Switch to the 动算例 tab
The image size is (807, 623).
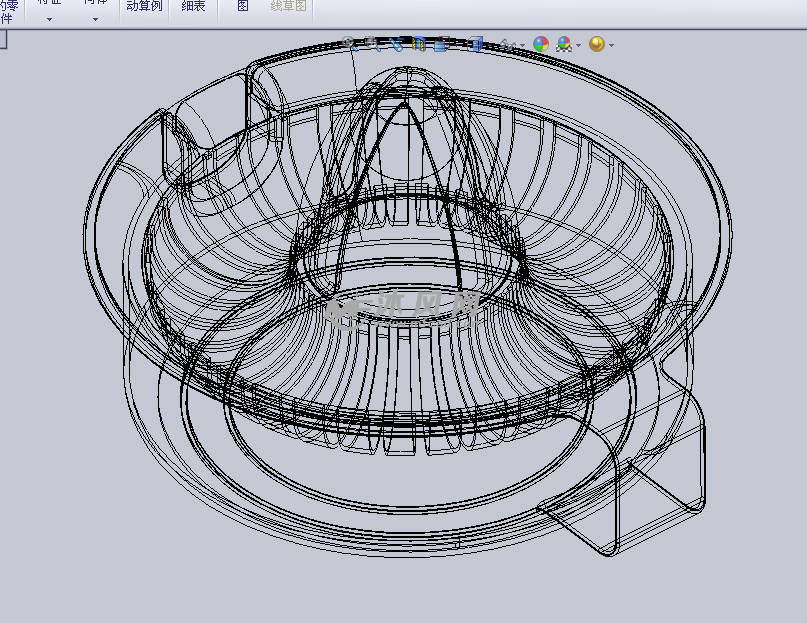tap(144, 8)
